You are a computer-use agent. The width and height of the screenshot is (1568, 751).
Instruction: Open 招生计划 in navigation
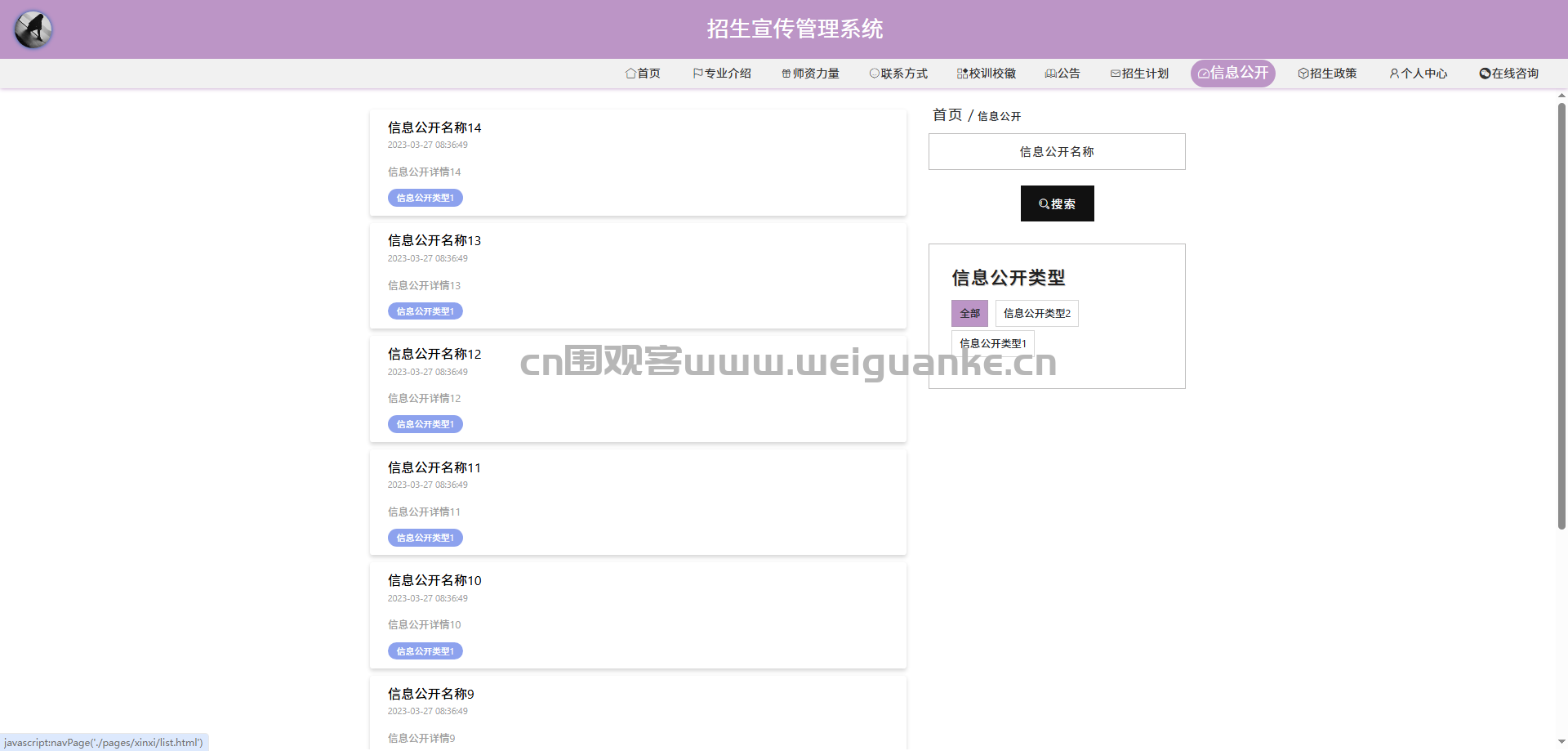[x=1139, y=74]
